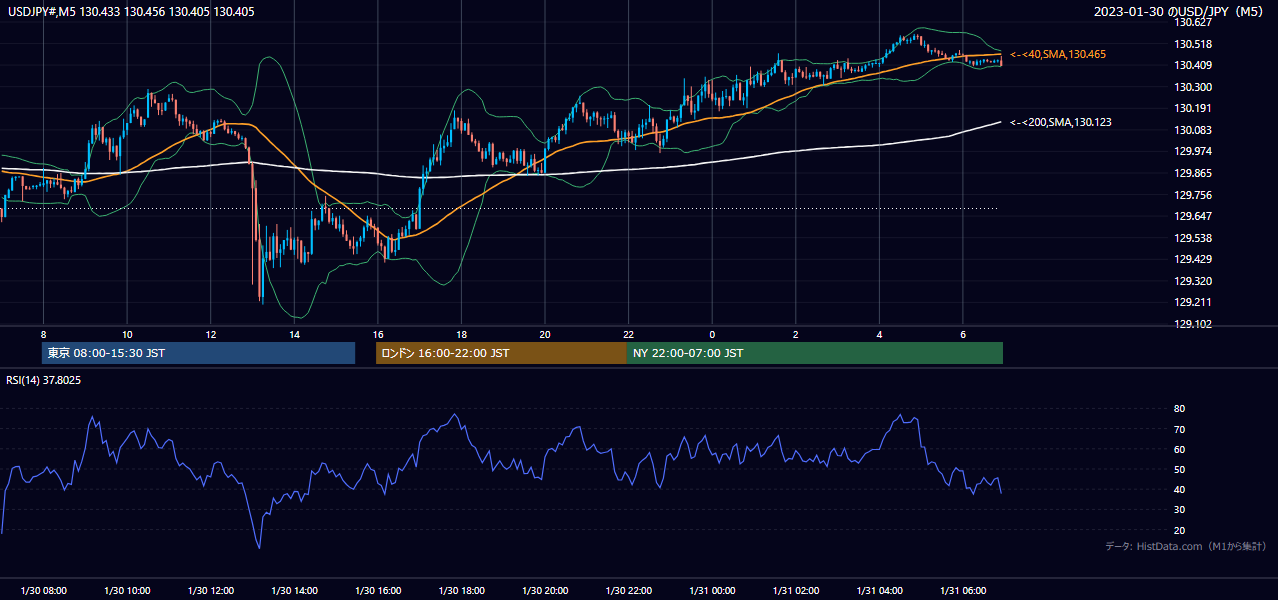The width and height of the screenshot is (1278, 600).
Task: Click the 1/30 12:00 time label
Action: tap(210, 591)
